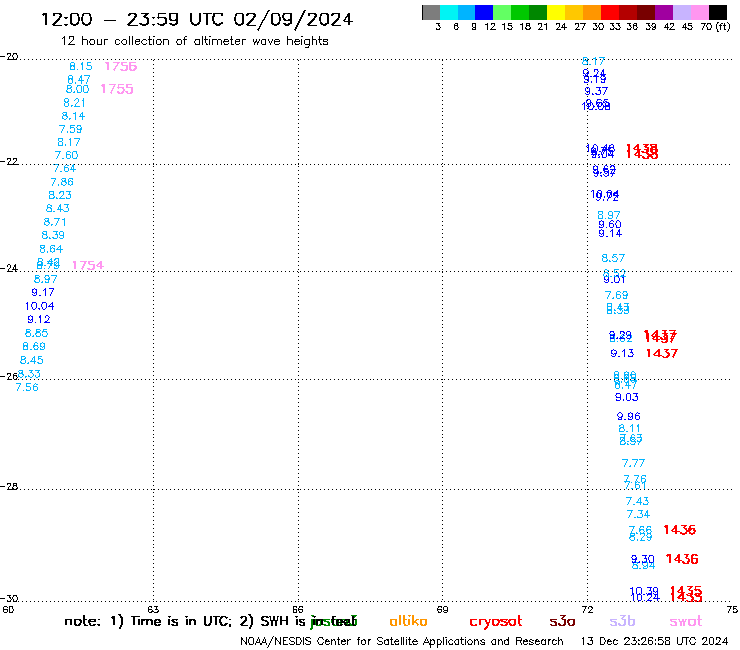Click the '13 Dec 23:26:58 UTC 2024' timestamp
Image resolution: width=740 pixels, height=650 pixels.
click(654, 642)
